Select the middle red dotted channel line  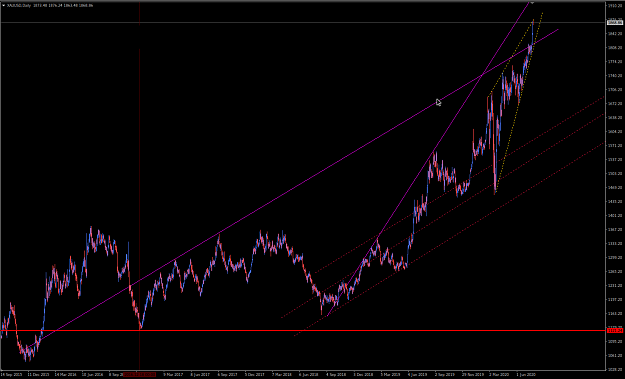pyautogui.click(x=442, y=216)
